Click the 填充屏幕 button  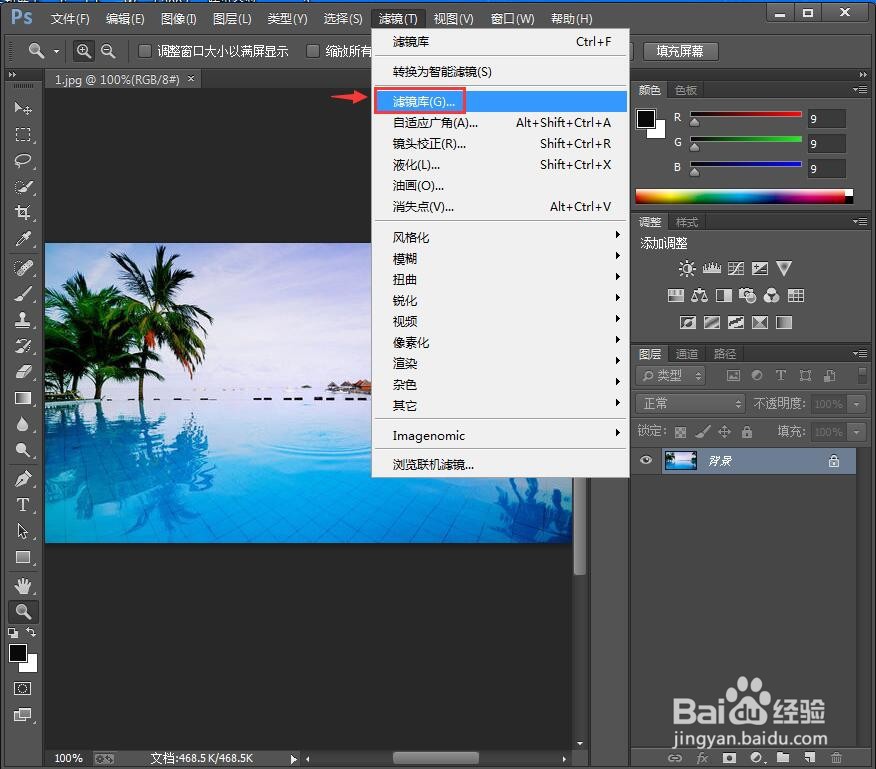pos(680,51)
